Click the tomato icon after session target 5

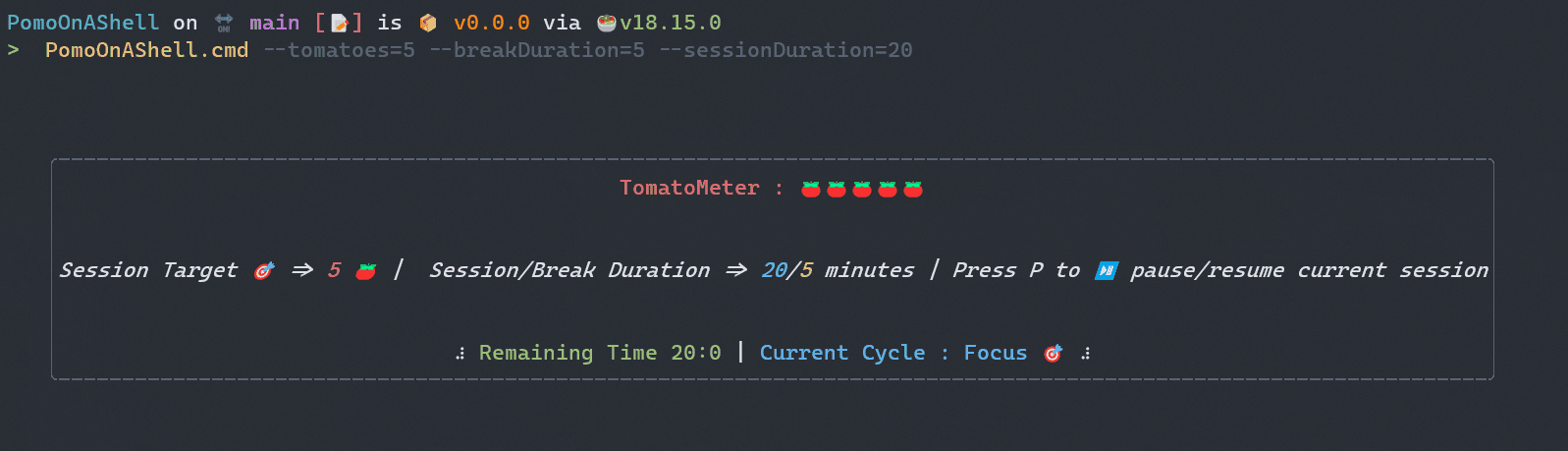tap(365, 271)
